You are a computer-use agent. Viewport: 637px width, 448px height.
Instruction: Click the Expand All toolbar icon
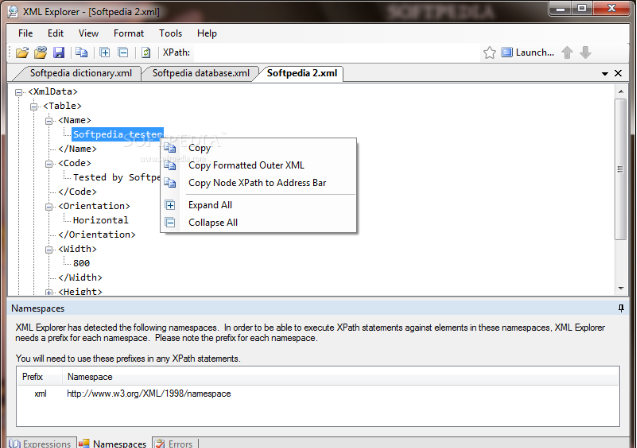tap(105, 52)
